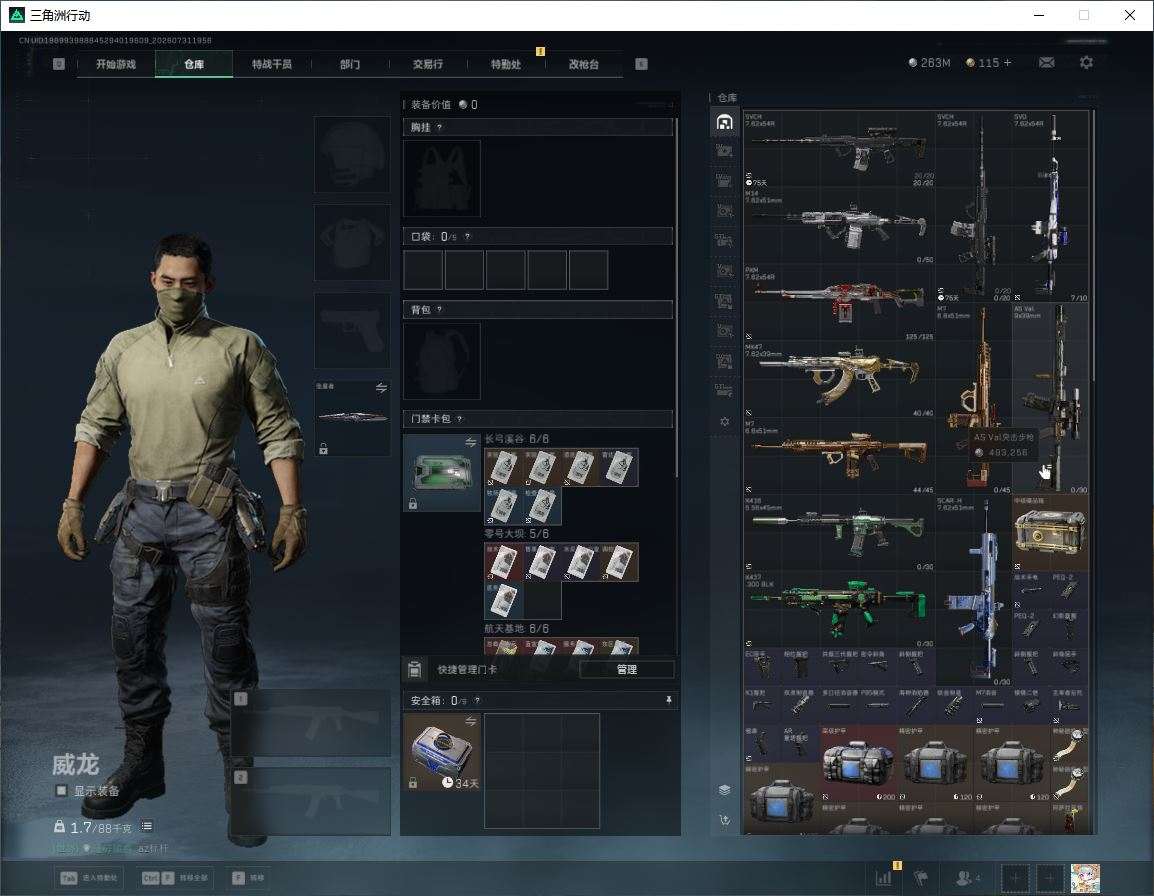This screenshot has height=896, width=1154.
Task: Select the top-left SVCH rifle in warehouse
Action: click(839, 149)
